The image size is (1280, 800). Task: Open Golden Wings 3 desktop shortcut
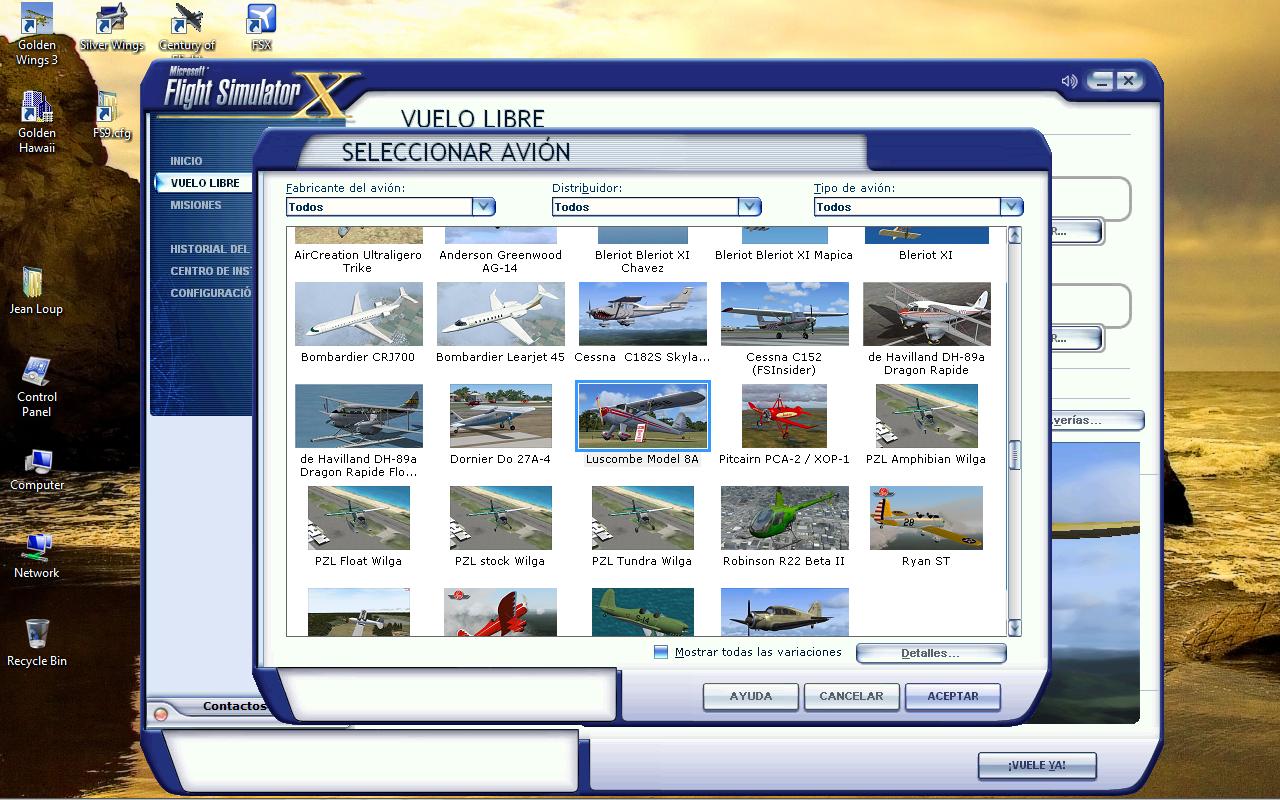37,34
